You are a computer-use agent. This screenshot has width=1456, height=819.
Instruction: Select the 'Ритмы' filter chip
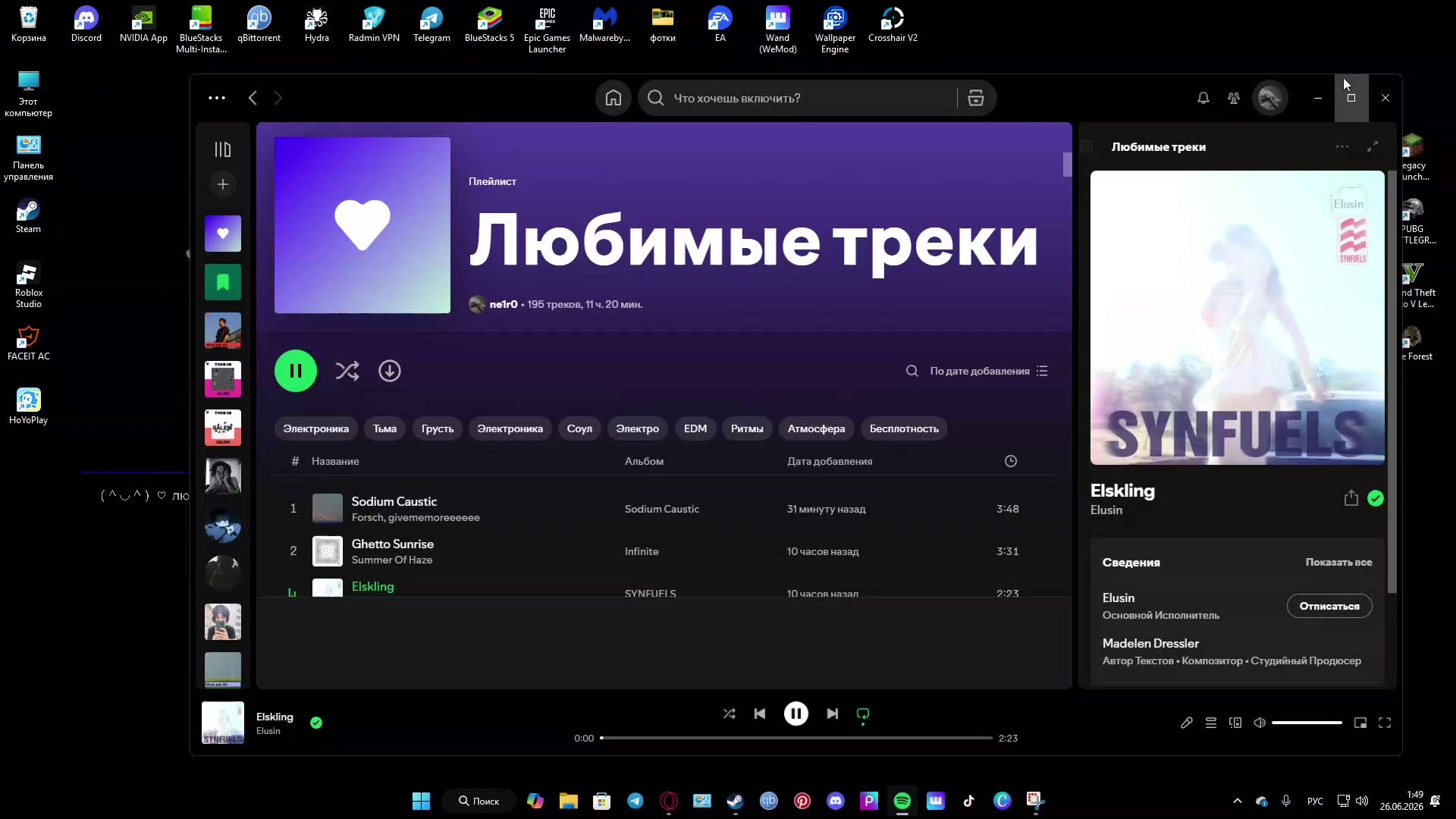point(747,428)
